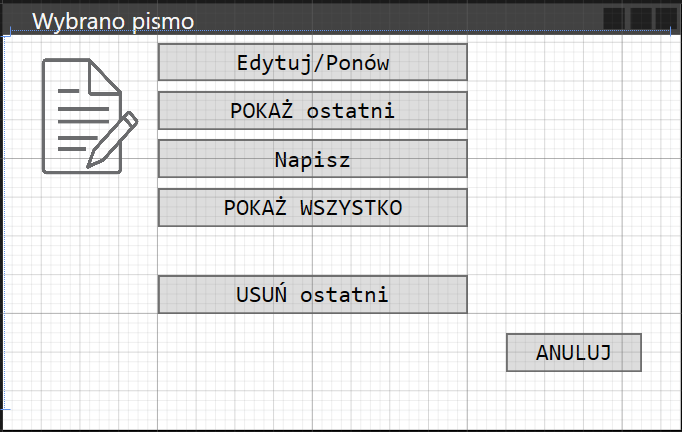Choose the Edytuj/Ponów button

[x=313, y=62]
